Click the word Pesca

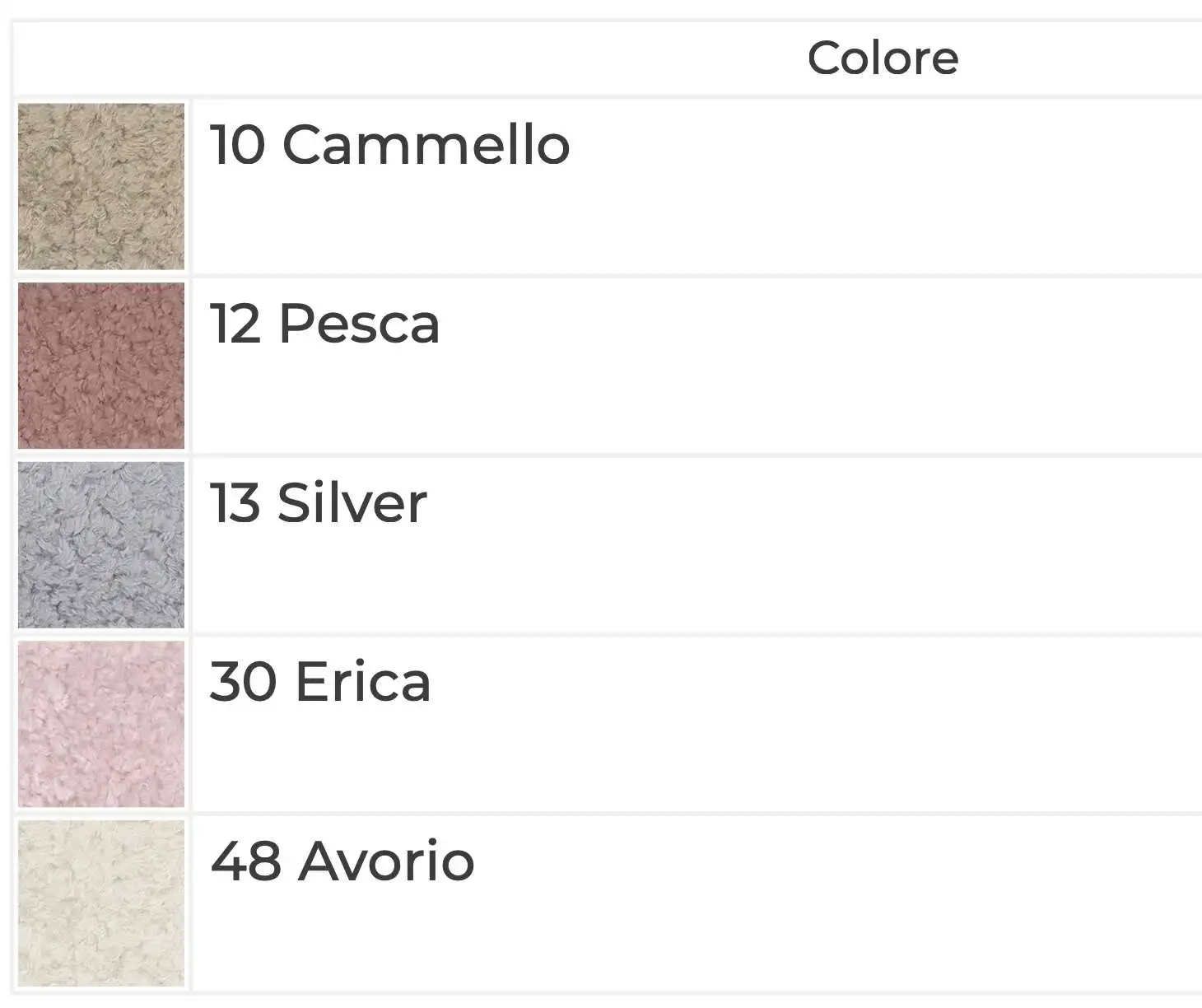click(359, 324)
